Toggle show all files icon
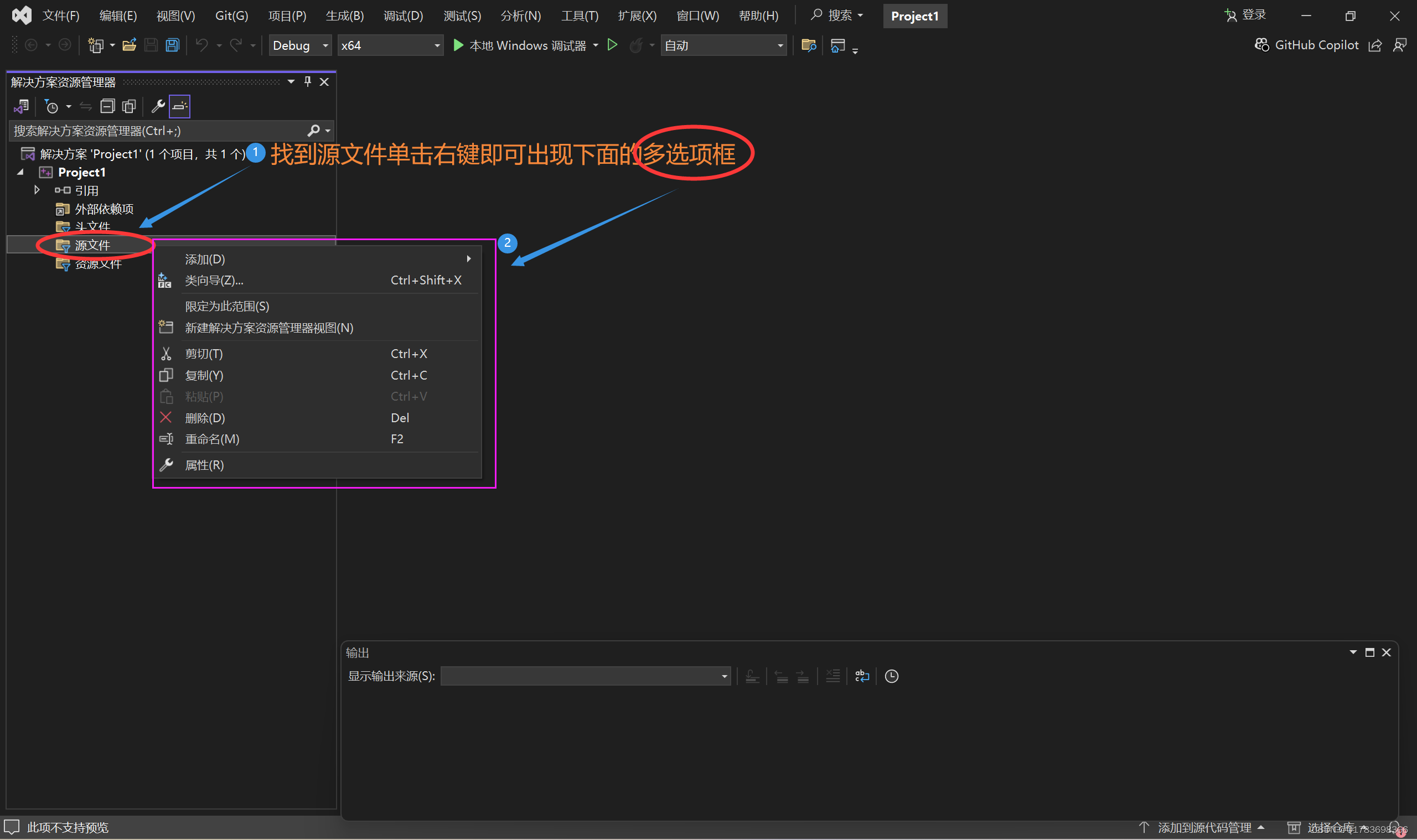The width and height of the screenshot is (1417, 840). pos(129,106)
